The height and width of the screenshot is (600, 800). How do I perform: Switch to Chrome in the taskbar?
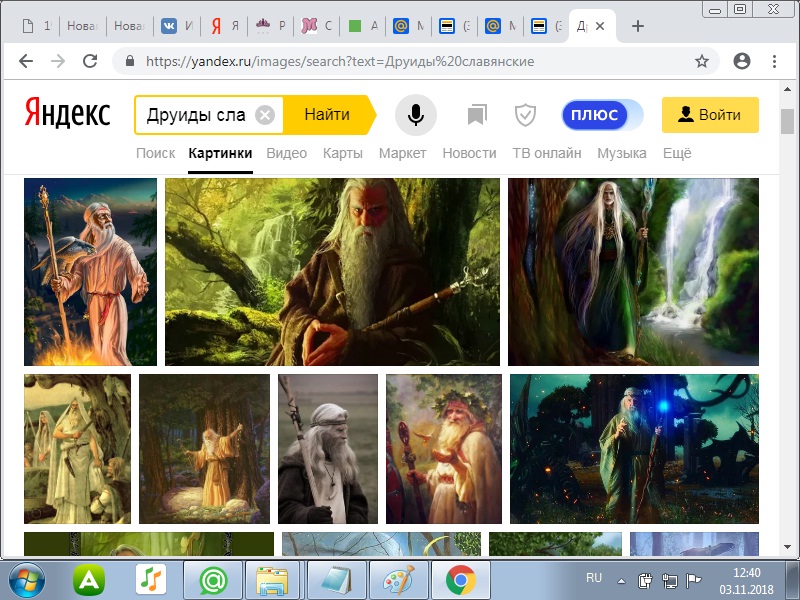pos(461,580)
